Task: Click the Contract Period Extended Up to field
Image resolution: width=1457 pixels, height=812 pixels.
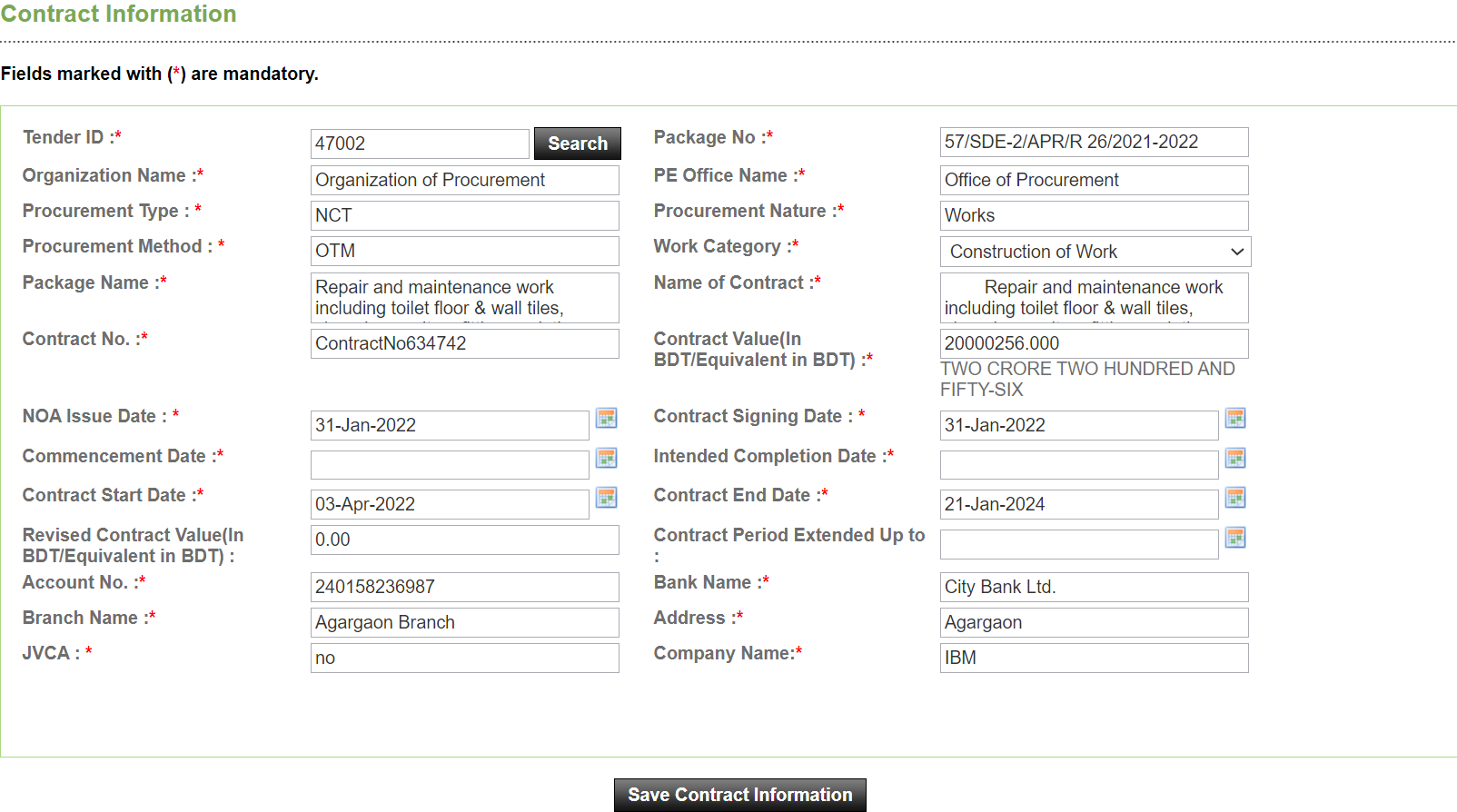Action: point(1079,544)
